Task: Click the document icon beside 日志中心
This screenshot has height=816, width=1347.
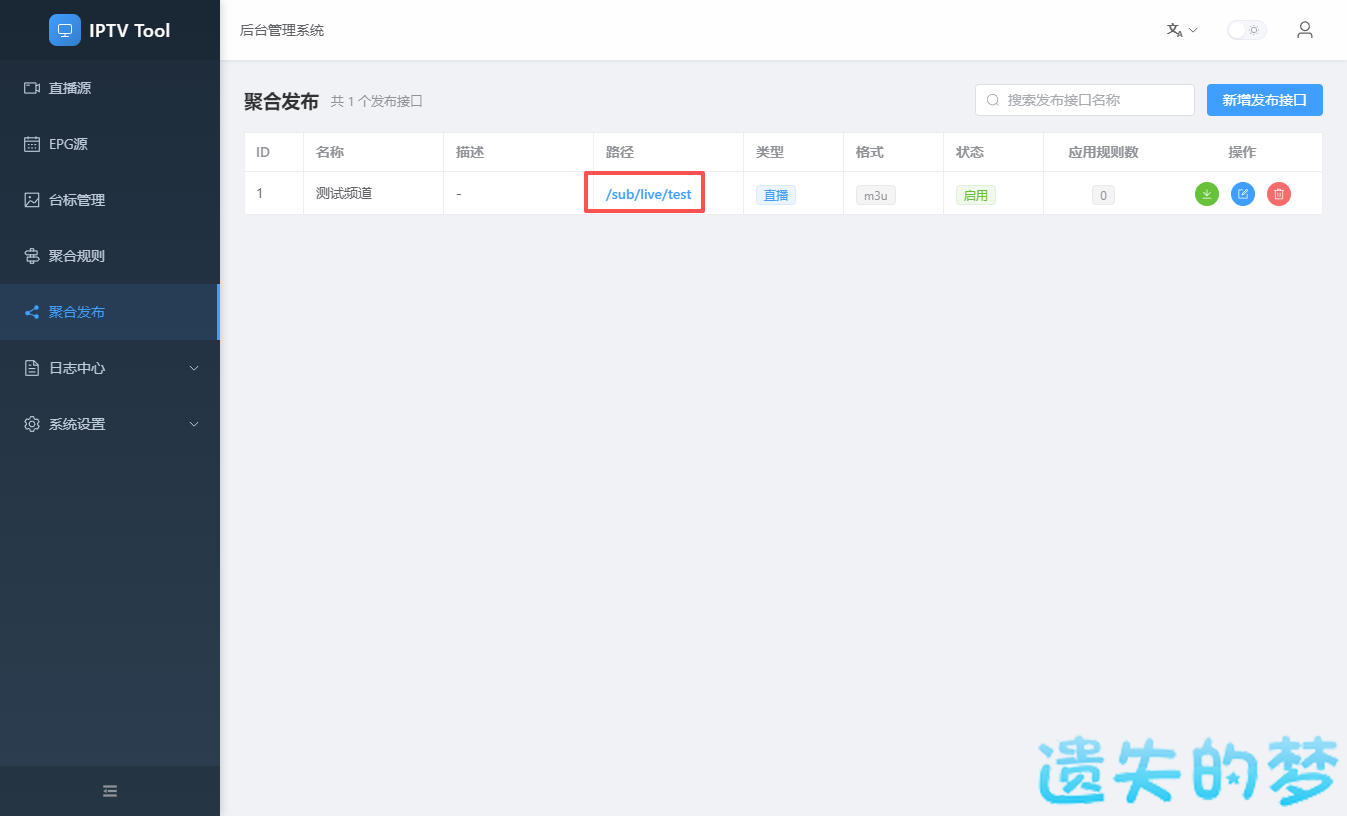Action: pos(32,368)
